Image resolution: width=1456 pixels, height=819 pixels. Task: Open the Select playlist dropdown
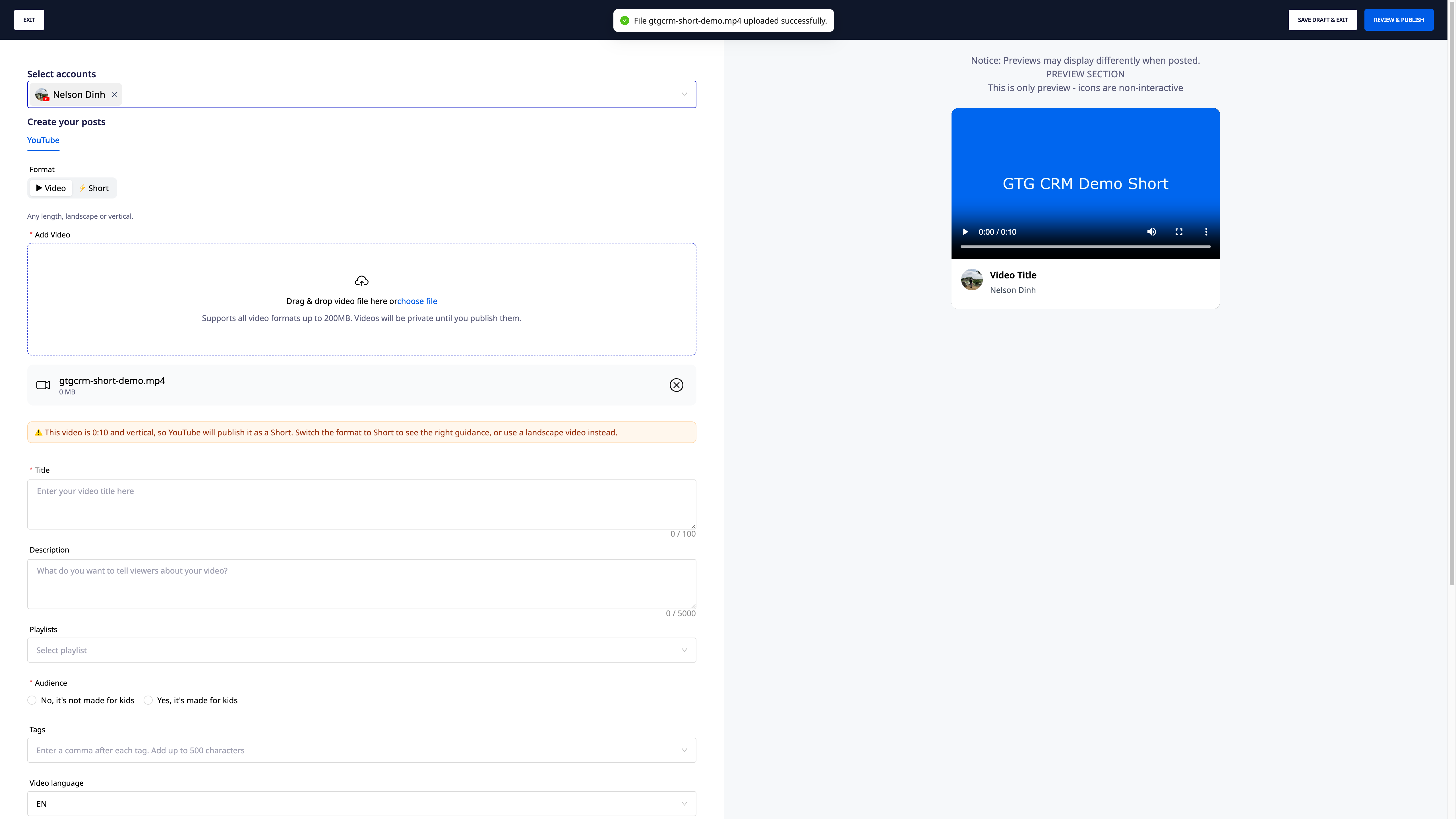click(x=362, y=650)
